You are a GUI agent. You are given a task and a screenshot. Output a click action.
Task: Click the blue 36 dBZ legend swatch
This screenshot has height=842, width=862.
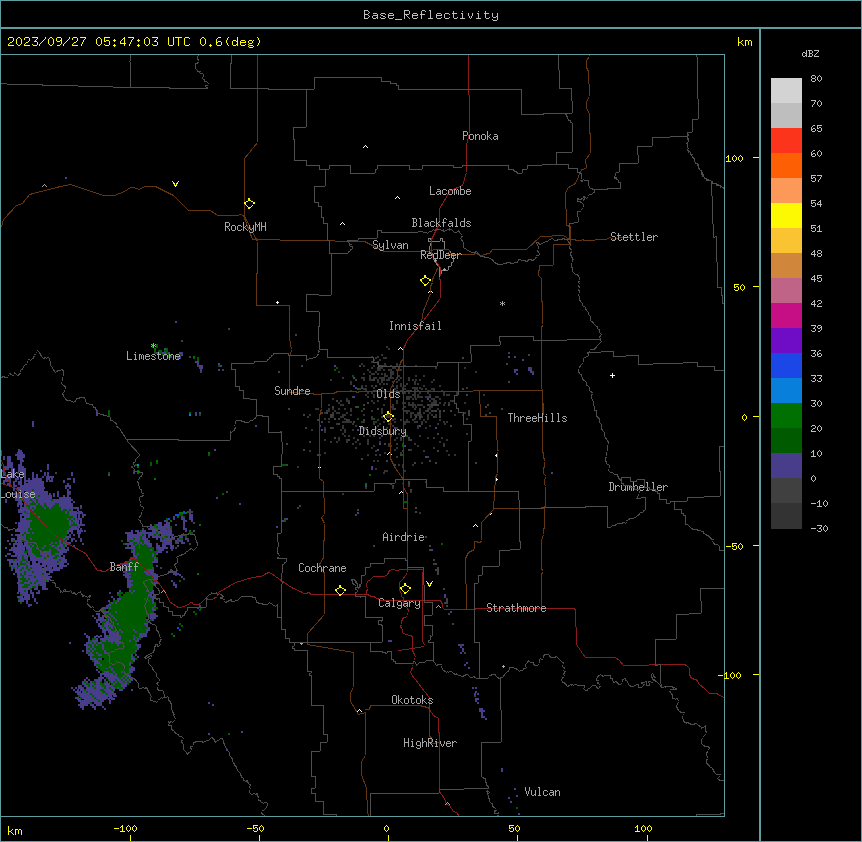tap(786, 365)
